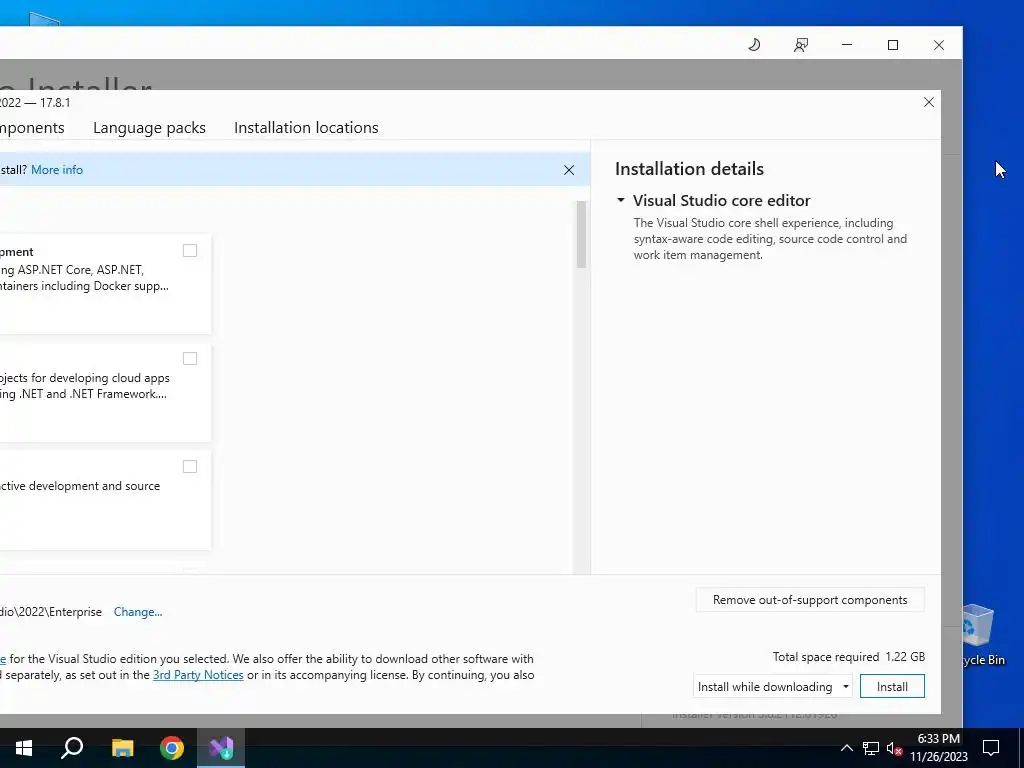Click the taskbar clock showing 6:33 PM
The width and height of the screenshot is (1024, 768).
[938, 748]
